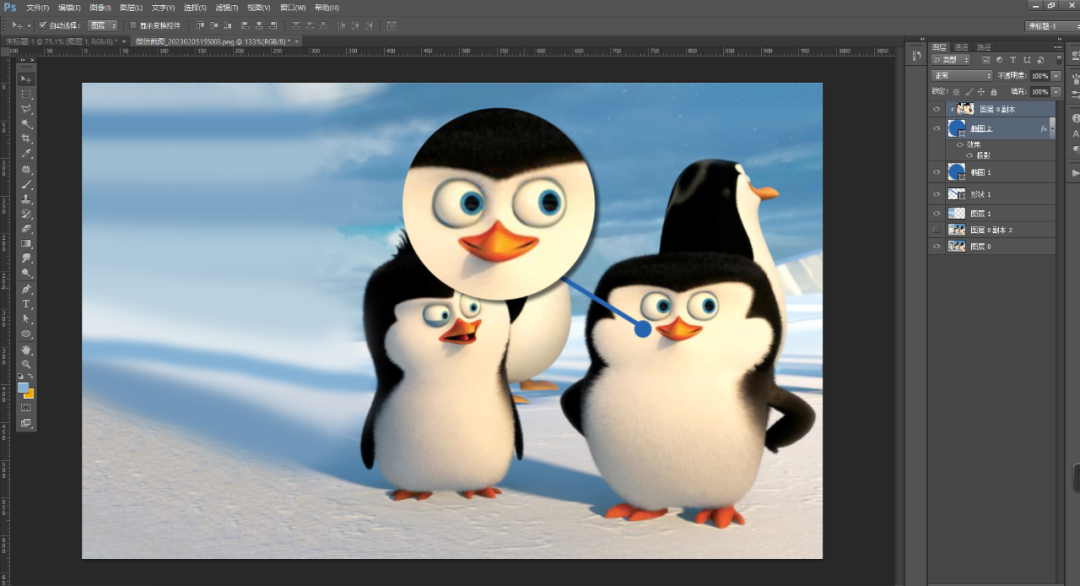This screenshot has width=1080, height=586.
Task: Show the hidden 图层 0 副本 2 layer
Action: [x=936, y=229]
